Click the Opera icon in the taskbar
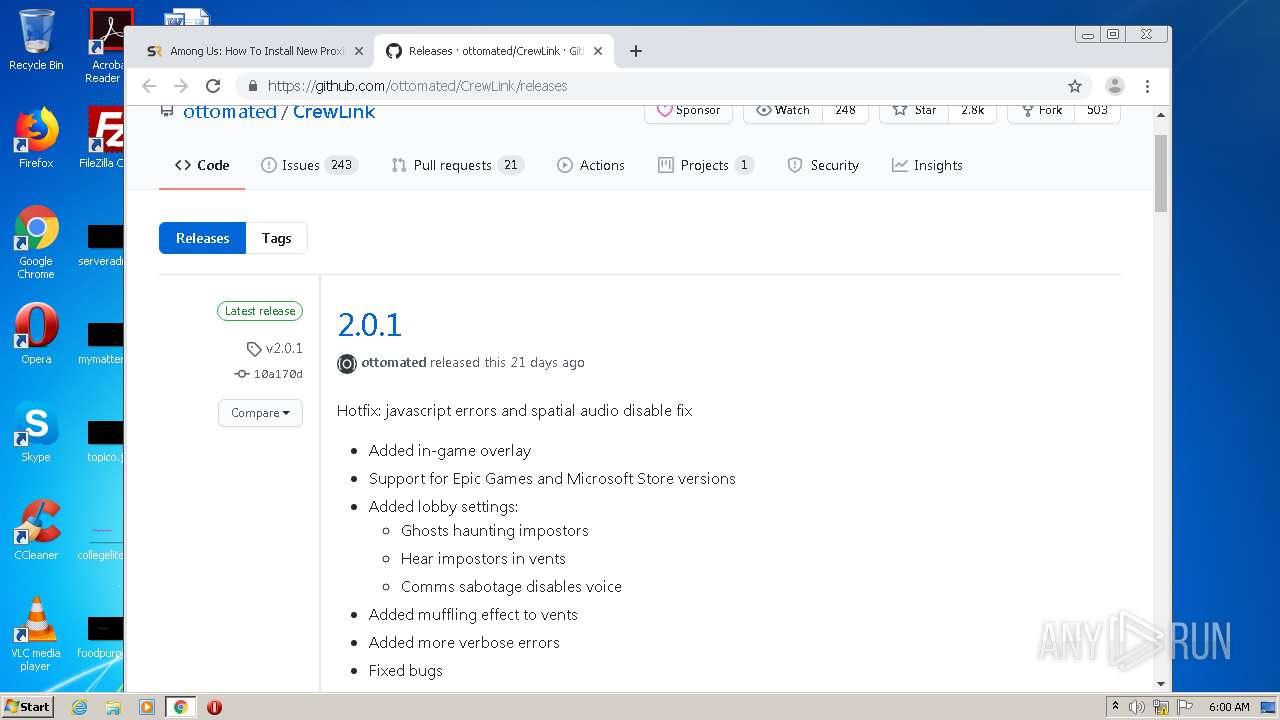This screenshot has width=1280, height=720. pyautogui.click(x=214, y=707)
